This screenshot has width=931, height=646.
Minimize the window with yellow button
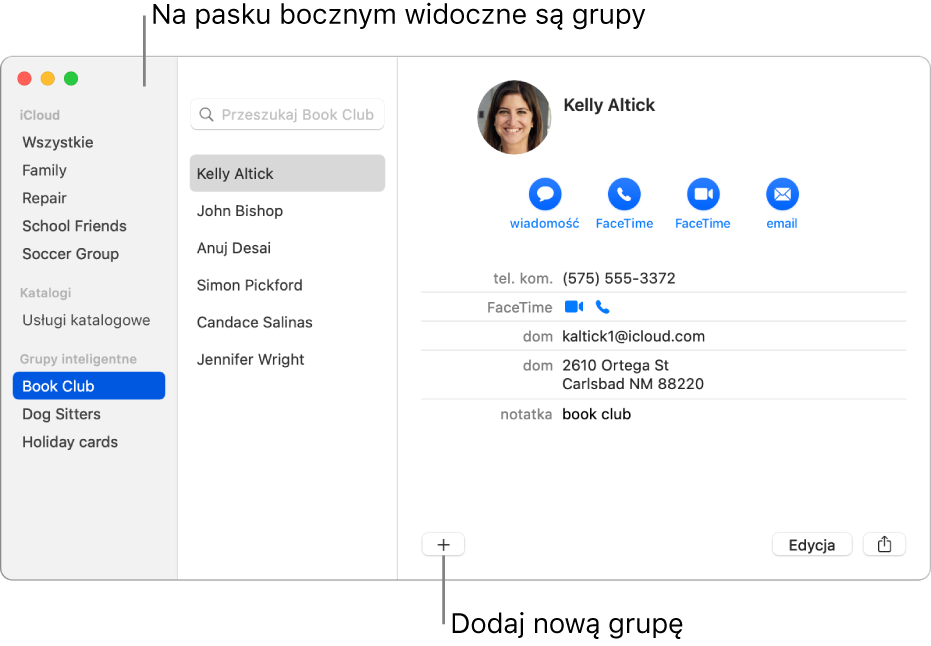(48, 78)
